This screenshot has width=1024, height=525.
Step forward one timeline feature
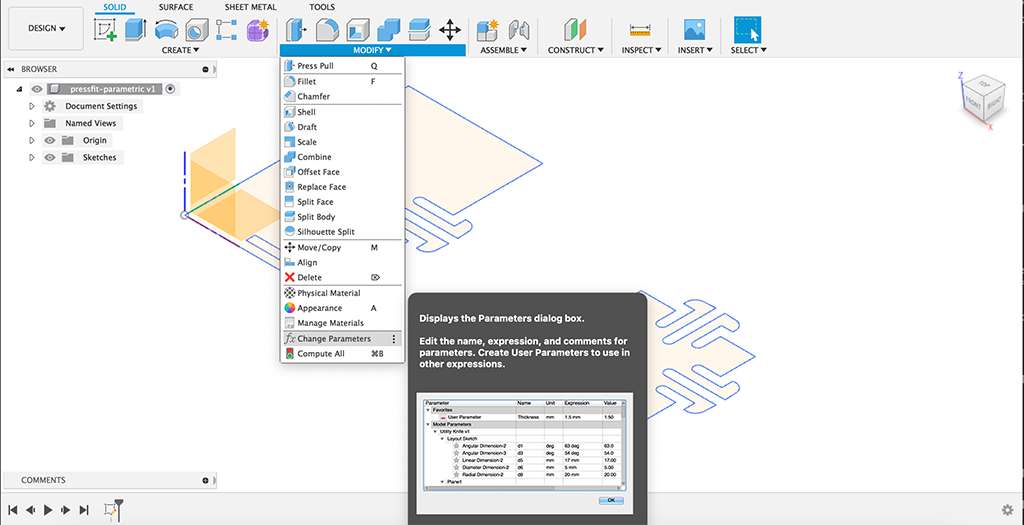point(65,510)
